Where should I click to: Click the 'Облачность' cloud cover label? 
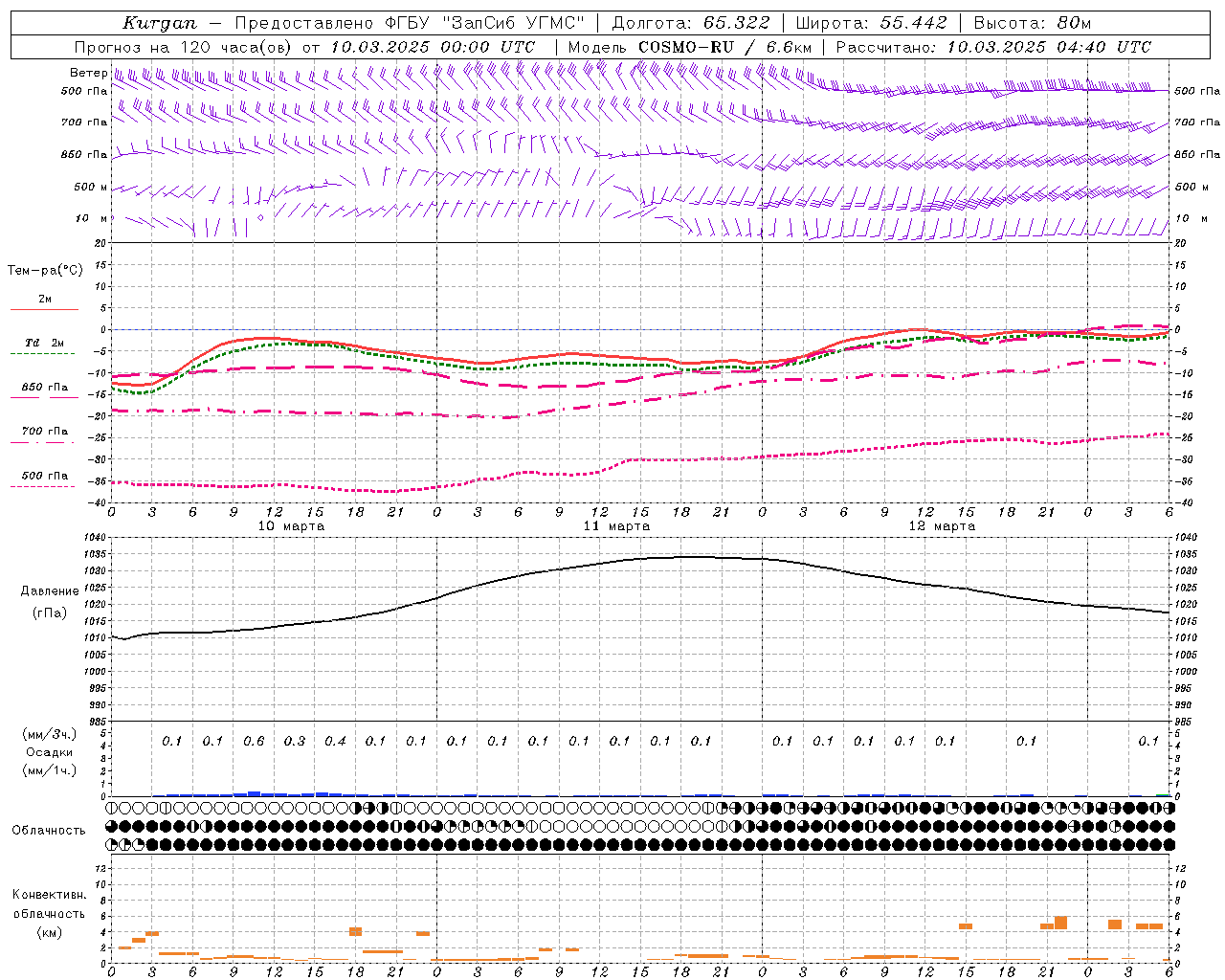pos(49,830)
